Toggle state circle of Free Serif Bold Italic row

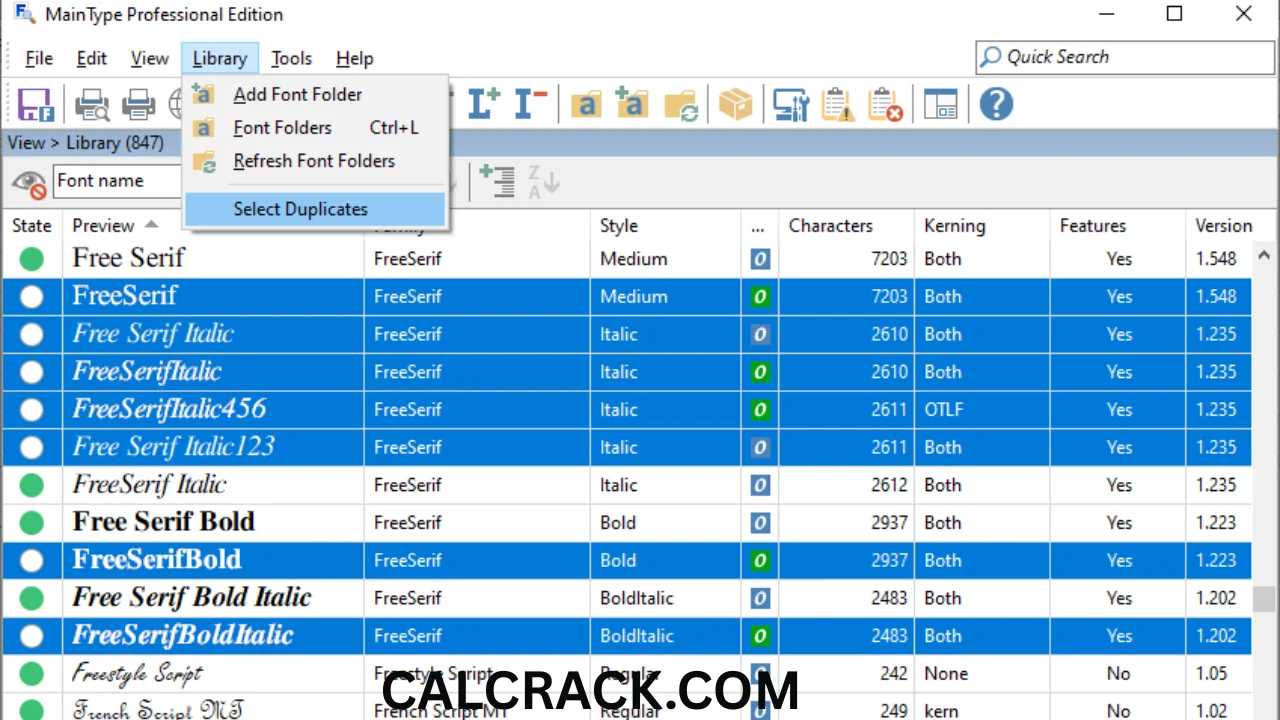pyautogui.click(x=32, y=598)
